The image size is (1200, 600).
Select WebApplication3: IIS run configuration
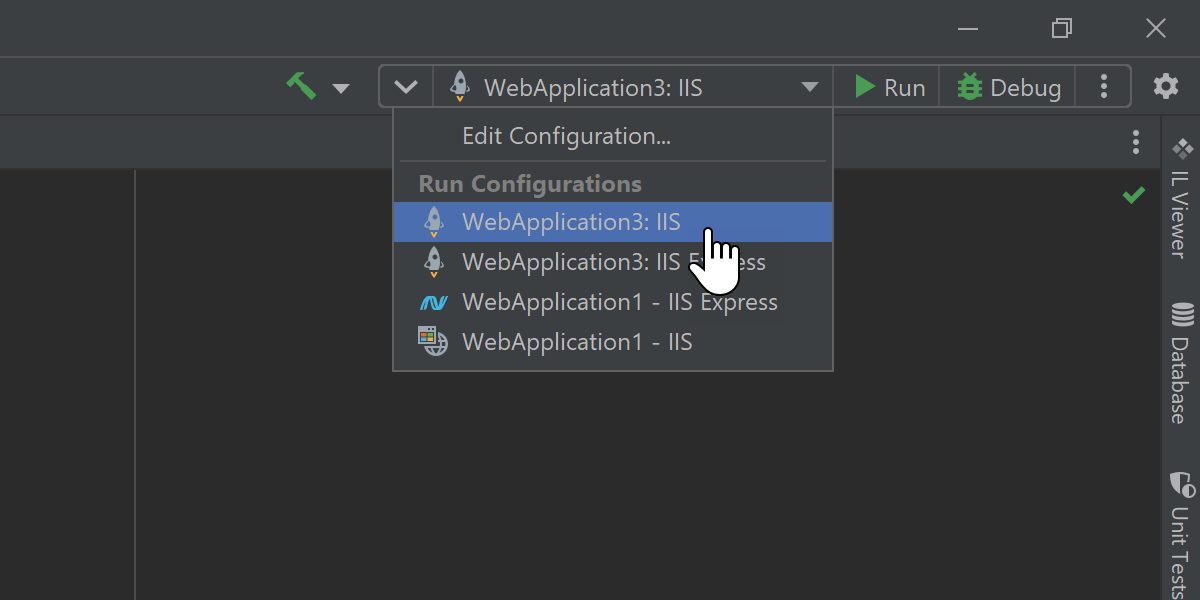click(x=571, y=222)
